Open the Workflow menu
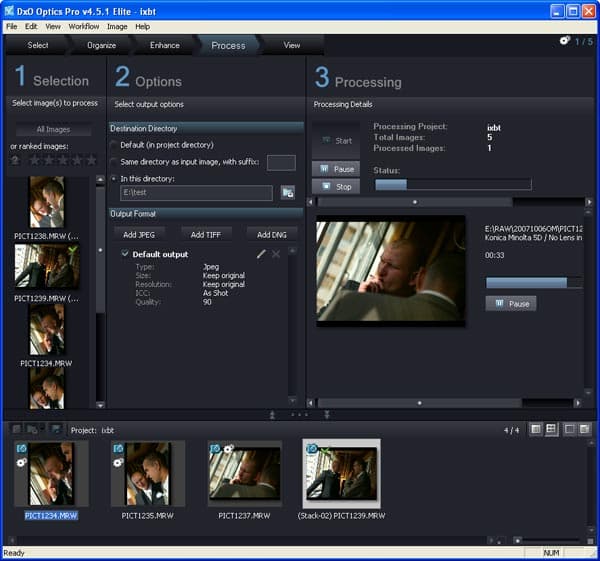 (84, 26)
